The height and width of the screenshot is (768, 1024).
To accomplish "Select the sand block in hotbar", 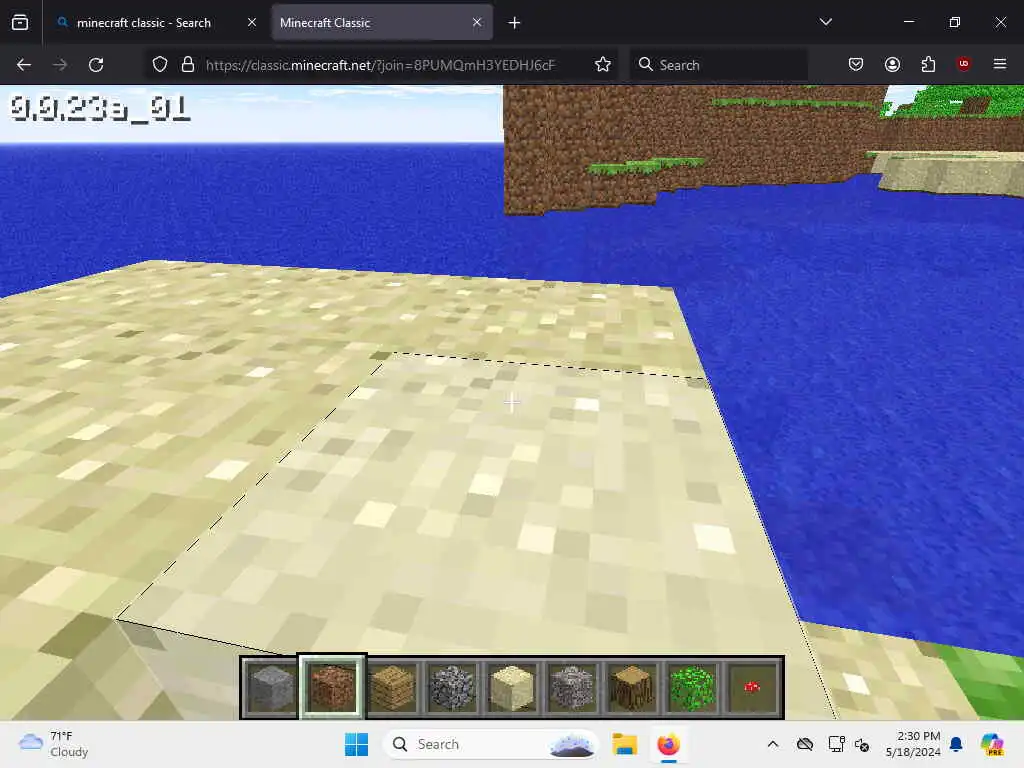I will click(512, 687).
